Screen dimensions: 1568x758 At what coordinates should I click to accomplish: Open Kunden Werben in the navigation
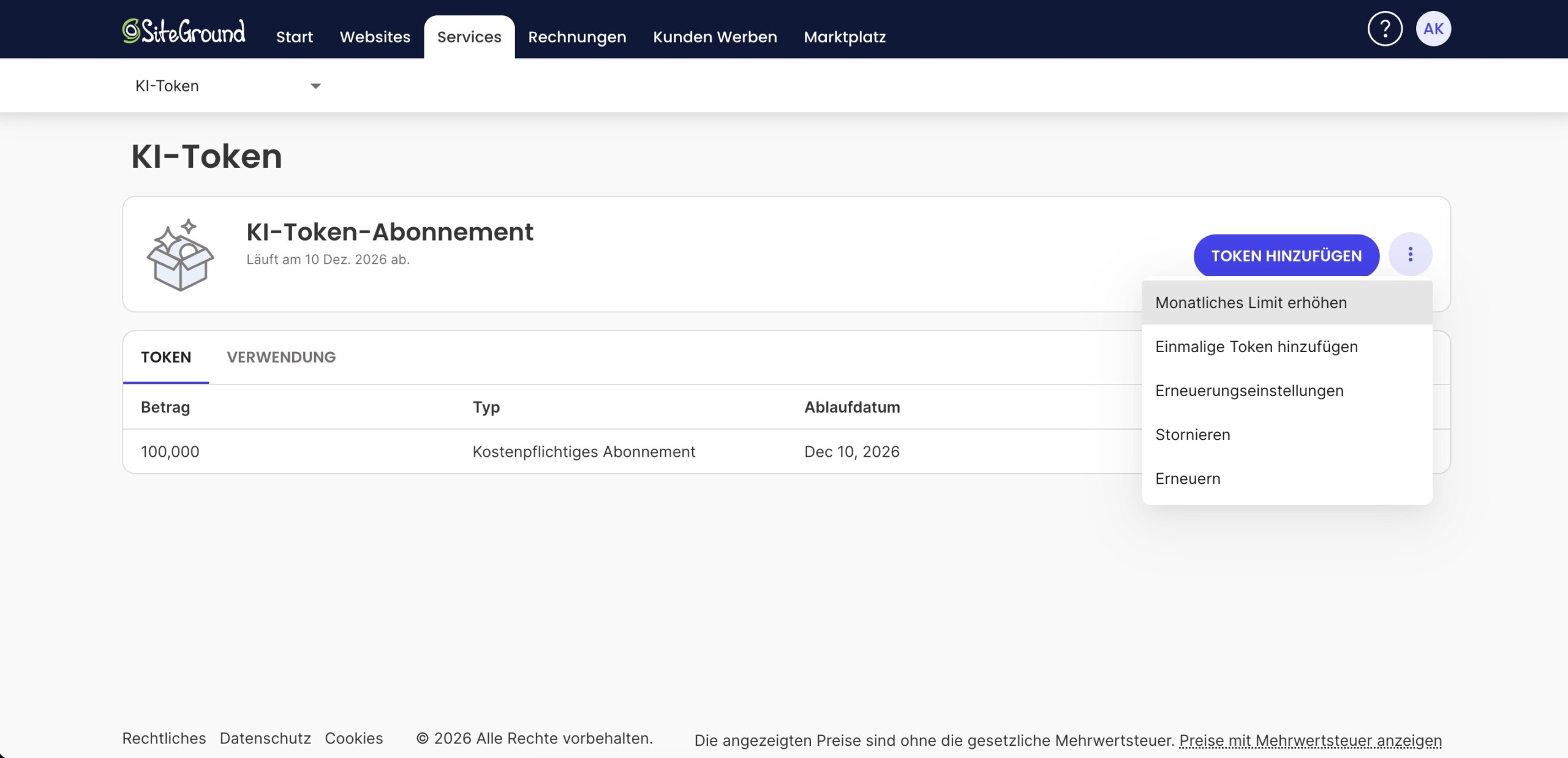[715, 37]
